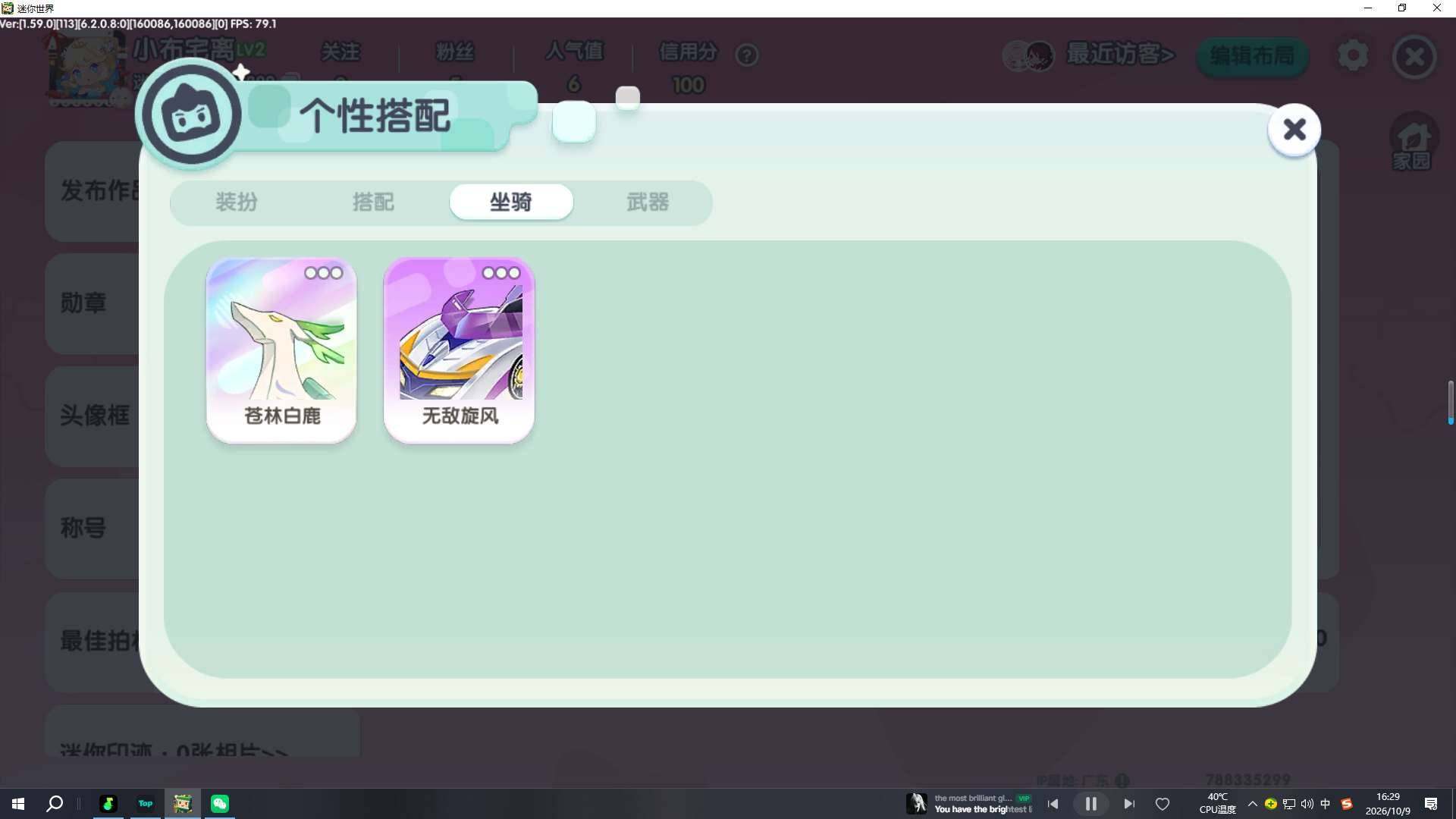Show hidden system tray icons
Viewport: 1456px width, 819px height.
point(1252,804)
